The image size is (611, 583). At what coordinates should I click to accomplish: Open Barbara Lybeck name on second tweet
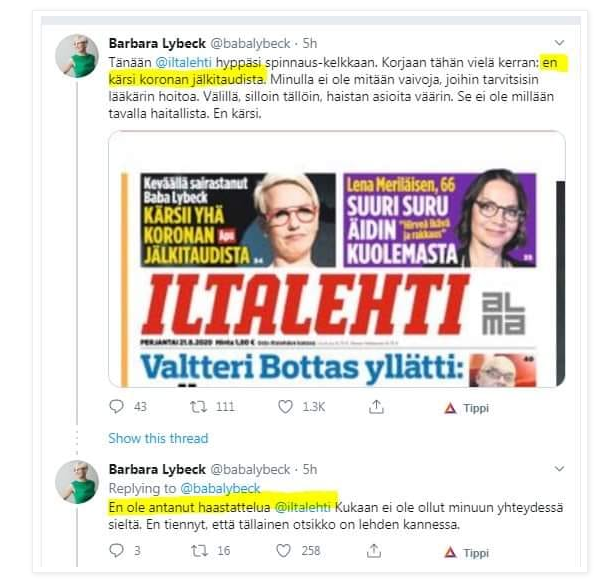click(157, 469)
